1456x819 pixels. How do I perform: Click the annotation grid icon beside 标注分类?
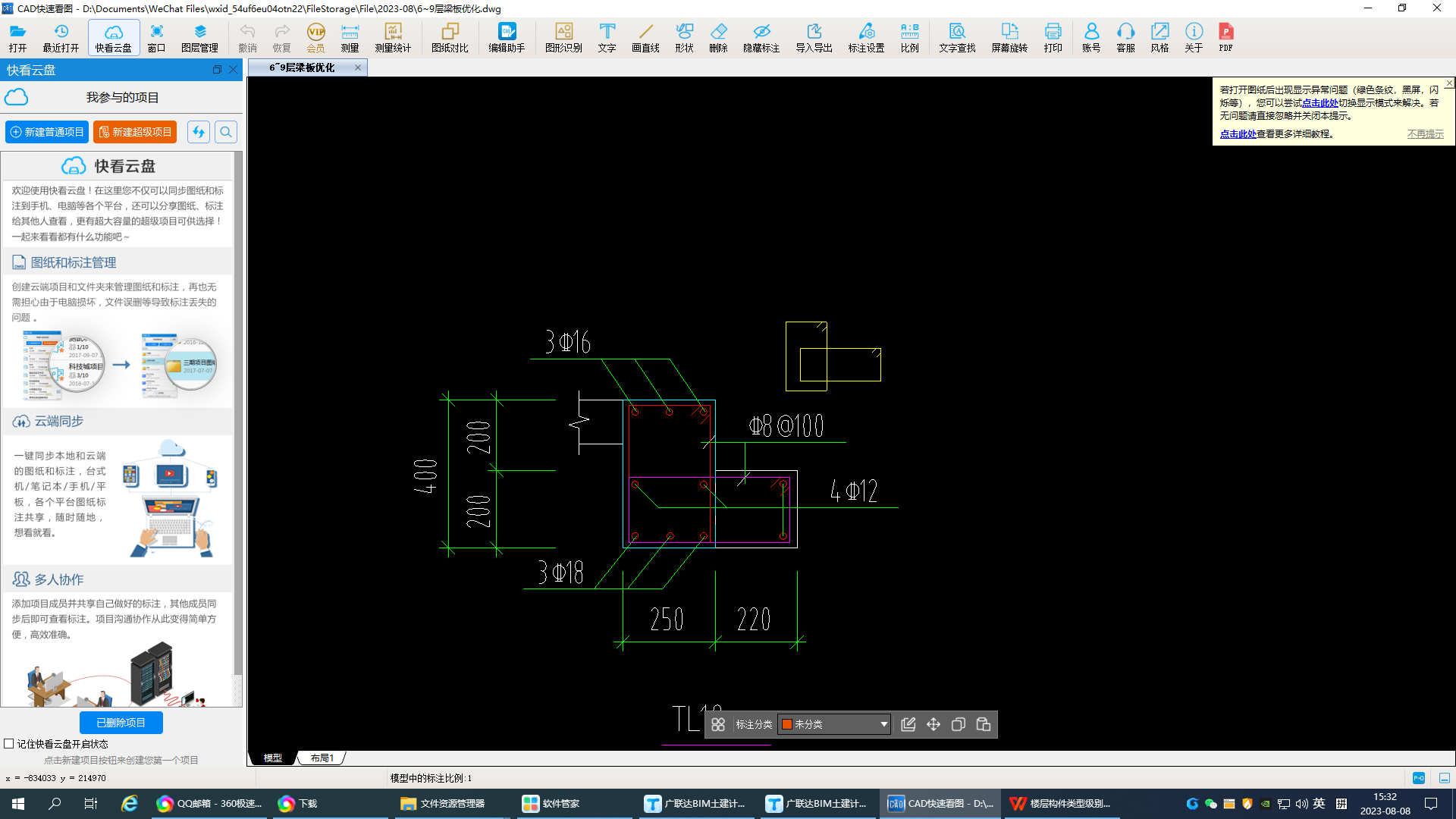[718, 724]
